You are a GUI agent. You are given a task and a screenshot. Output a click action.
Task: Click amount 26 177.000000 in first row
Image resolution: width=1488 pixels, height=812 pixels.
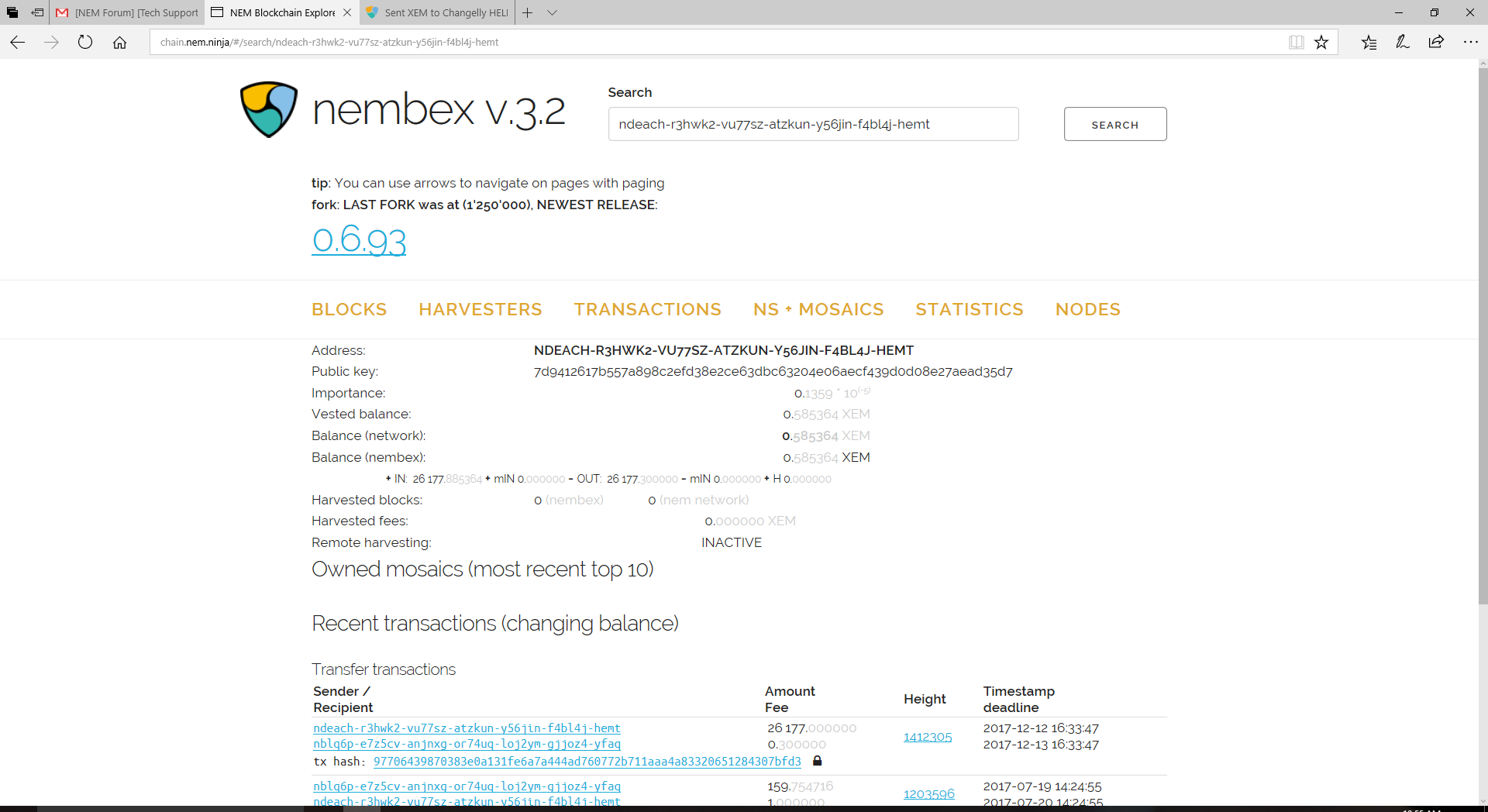pyautogui.click(x=812, y=728)
